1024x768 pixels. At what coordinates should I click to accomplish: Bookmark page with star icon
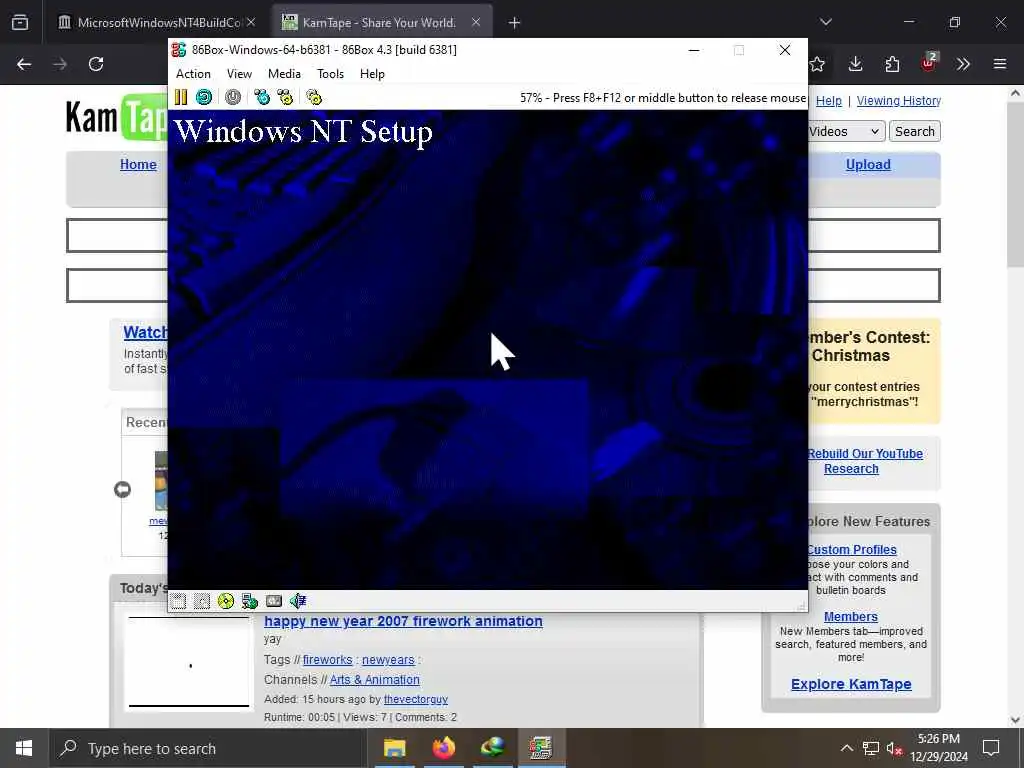[817, 64]
